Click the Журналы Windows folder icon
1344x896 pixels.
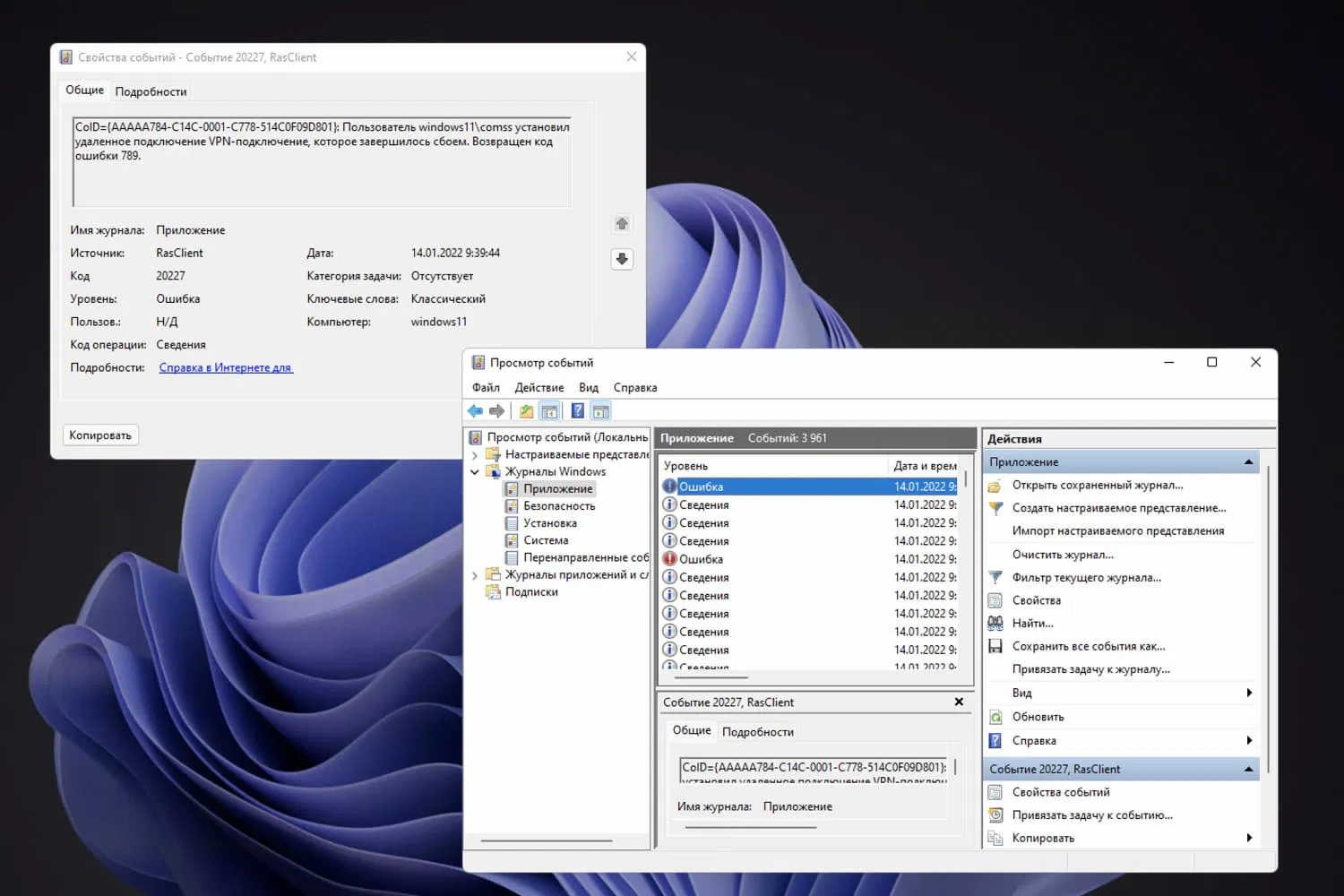click(493, 471)
